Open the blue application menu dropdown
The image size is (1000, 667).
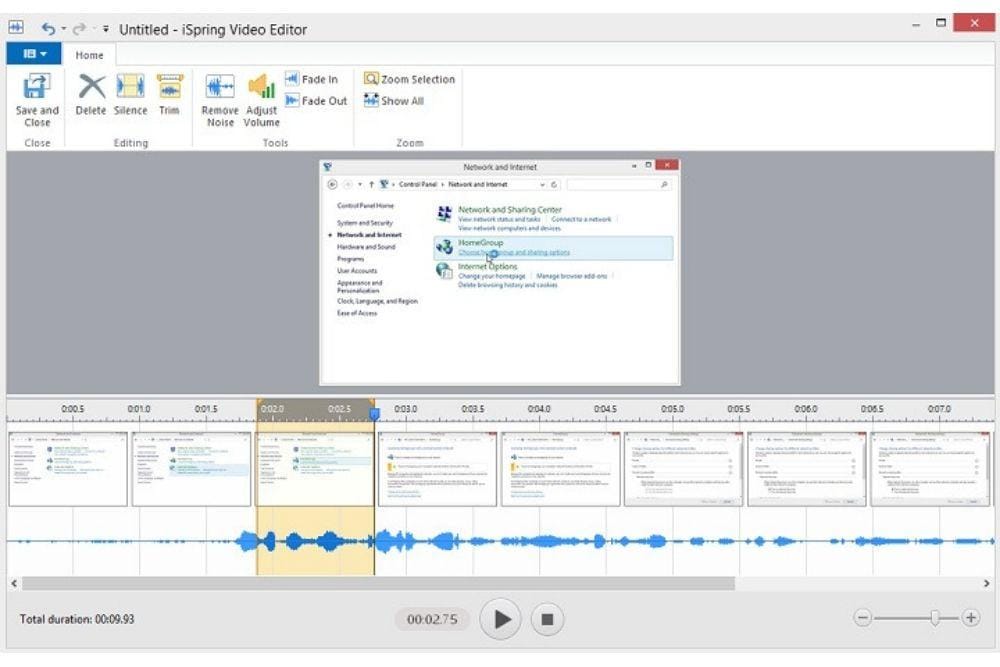coord(35,55)
